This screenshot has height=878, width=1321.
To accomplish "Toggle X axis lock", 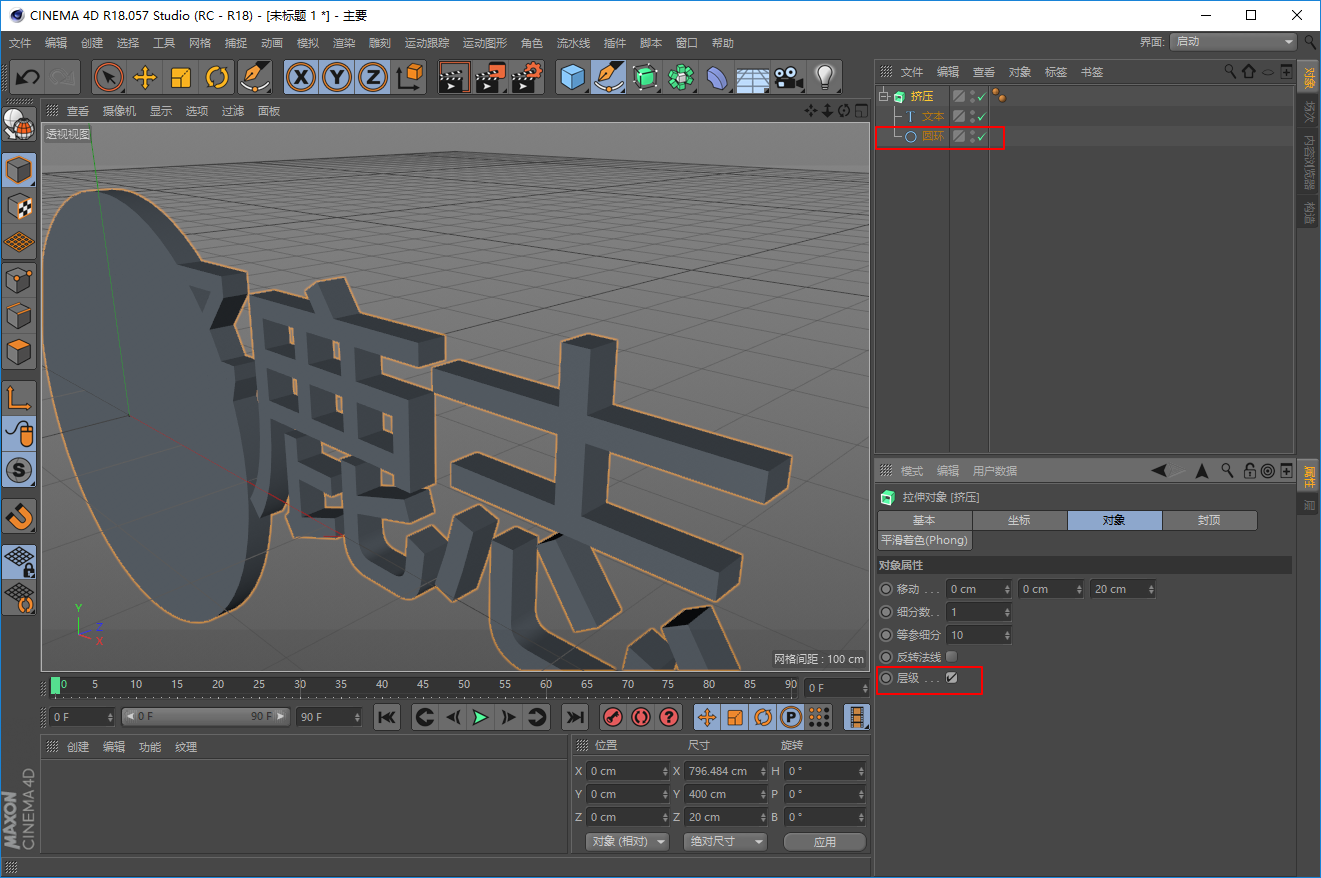I will point(301,77).
